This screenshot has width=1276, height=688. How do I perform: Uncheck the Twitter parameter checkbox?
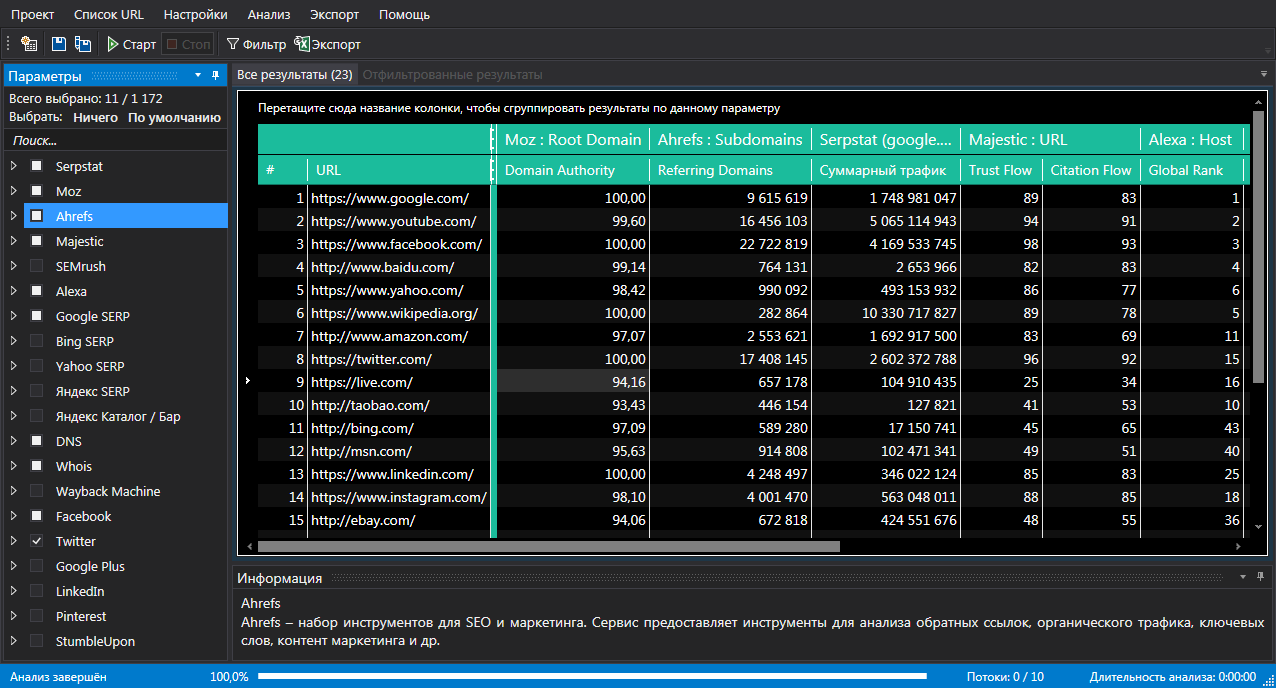(37, 541)
